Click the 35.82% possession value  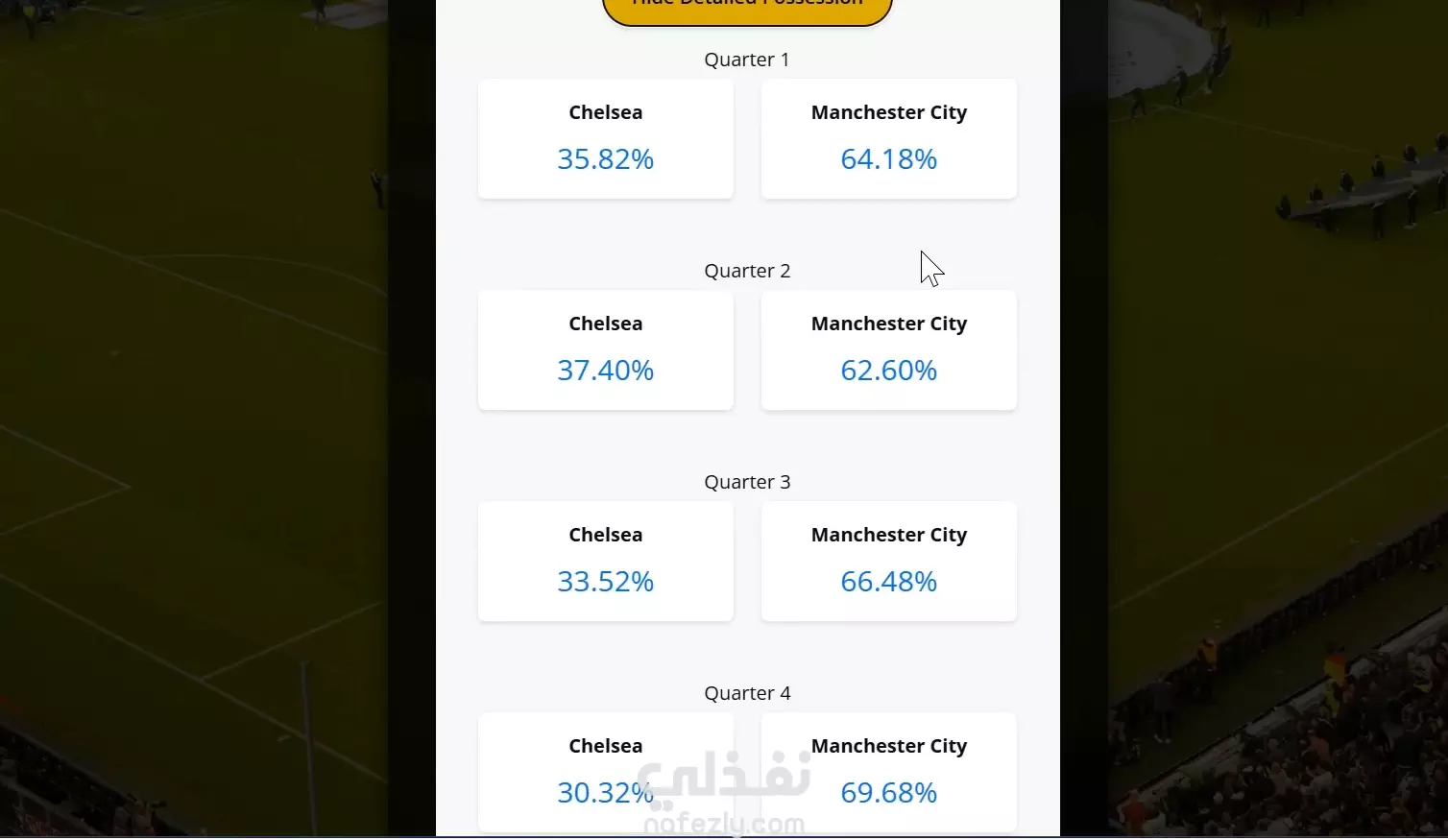point(606,159)
